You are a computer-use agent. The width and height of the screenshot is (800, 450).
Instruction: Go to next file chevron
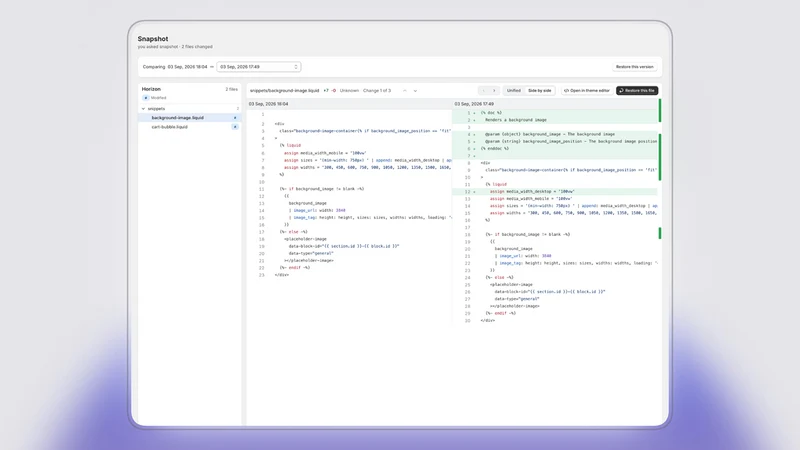(x=494, y=91)
